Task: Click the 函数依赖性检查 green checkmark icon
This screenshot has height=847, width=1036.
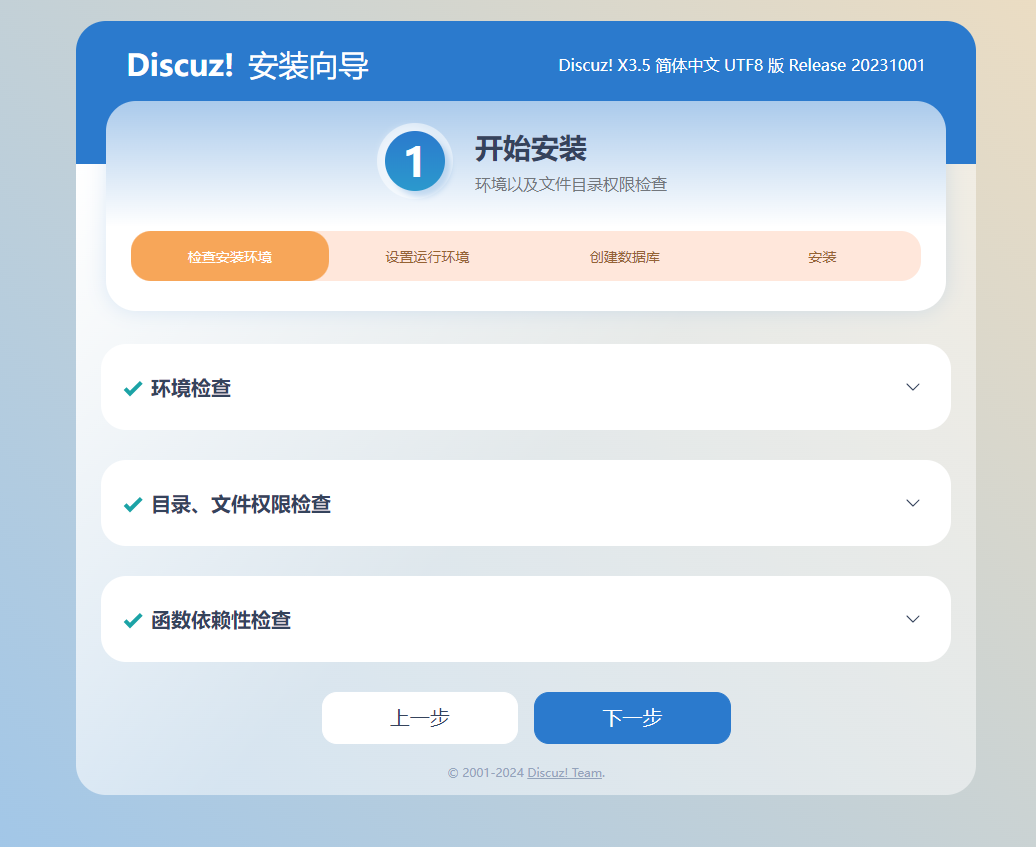Action: pyautogui.click(x=133, y=620)
